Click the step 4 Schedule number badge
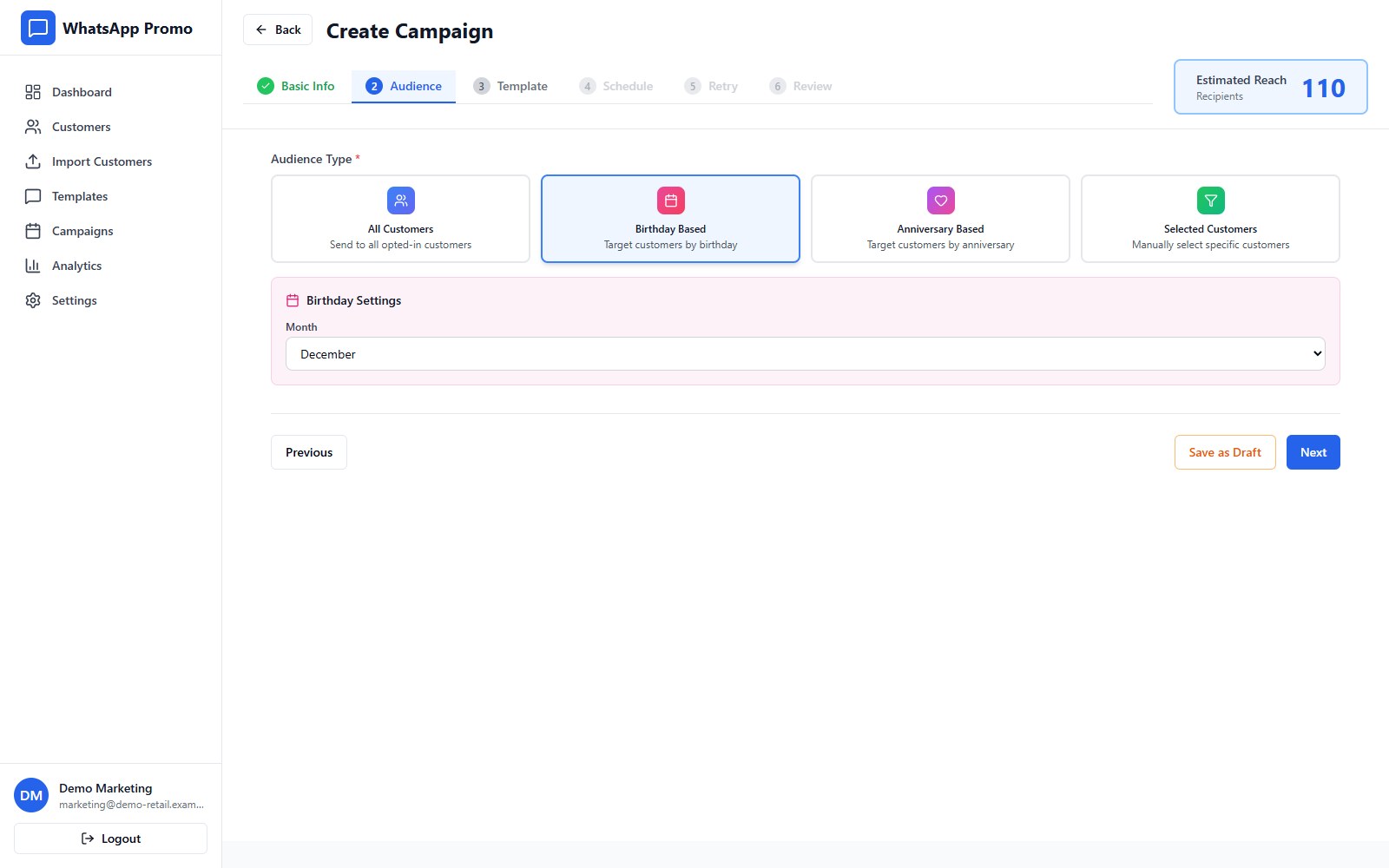The height and width of the screenshot is (868, 1389). tap(588, 86)
